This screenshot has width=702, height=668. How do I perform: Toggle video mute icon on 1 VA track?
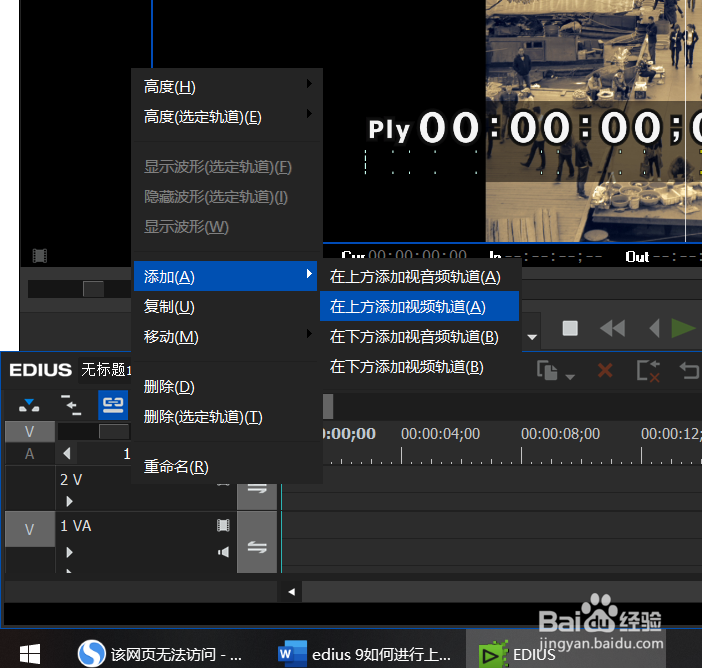(223, 525)
